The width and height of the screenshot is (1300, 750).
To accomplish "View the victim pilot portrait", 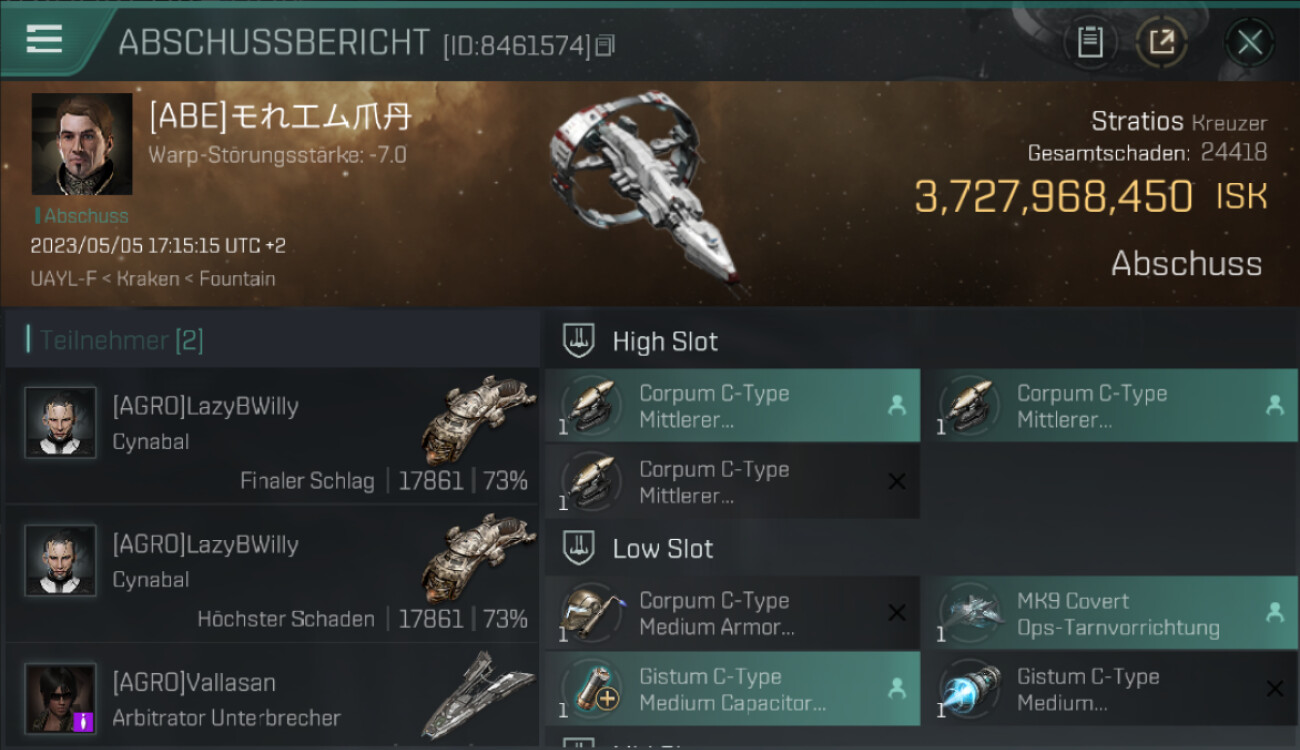I will click(x=82, y=144).
